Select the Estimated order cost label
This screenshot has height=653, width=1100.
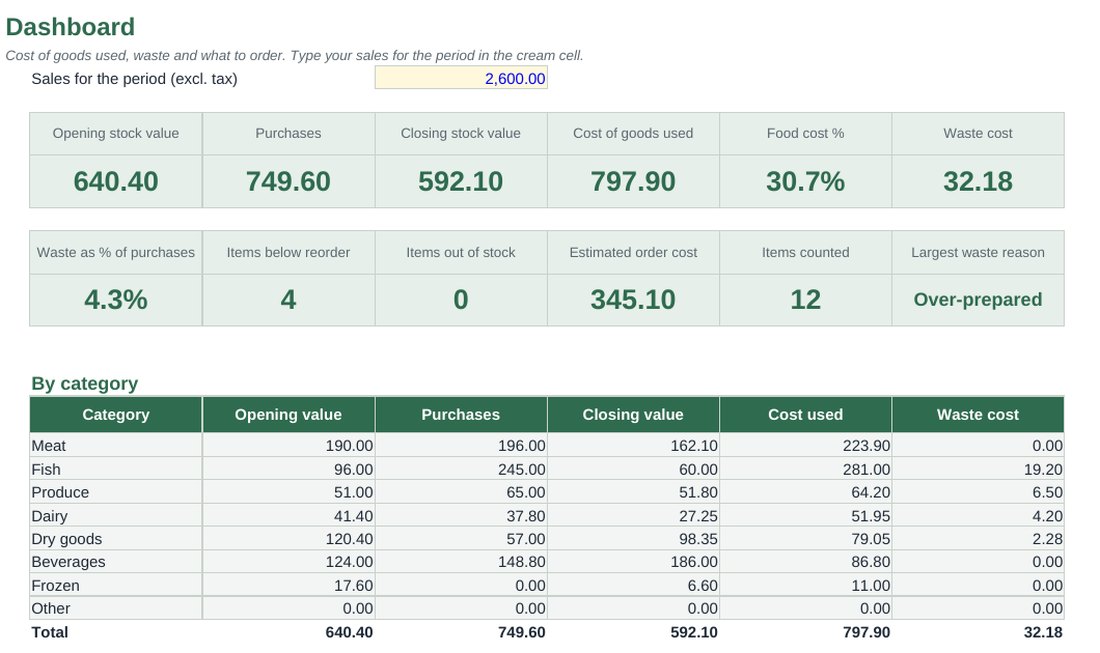coord(633,253)
